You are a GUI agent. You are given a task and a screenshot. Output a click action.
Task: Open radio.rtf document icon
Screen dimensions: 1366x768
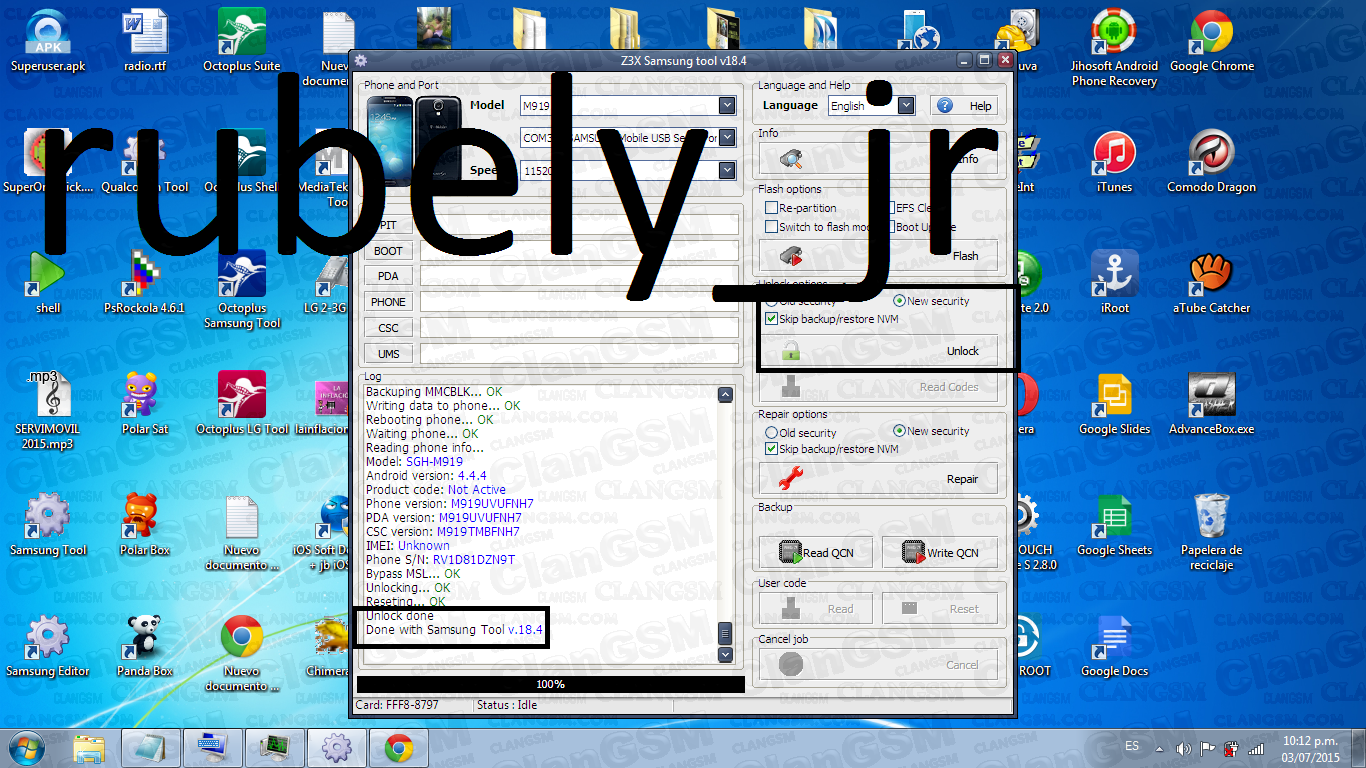(x=145, y=41)
